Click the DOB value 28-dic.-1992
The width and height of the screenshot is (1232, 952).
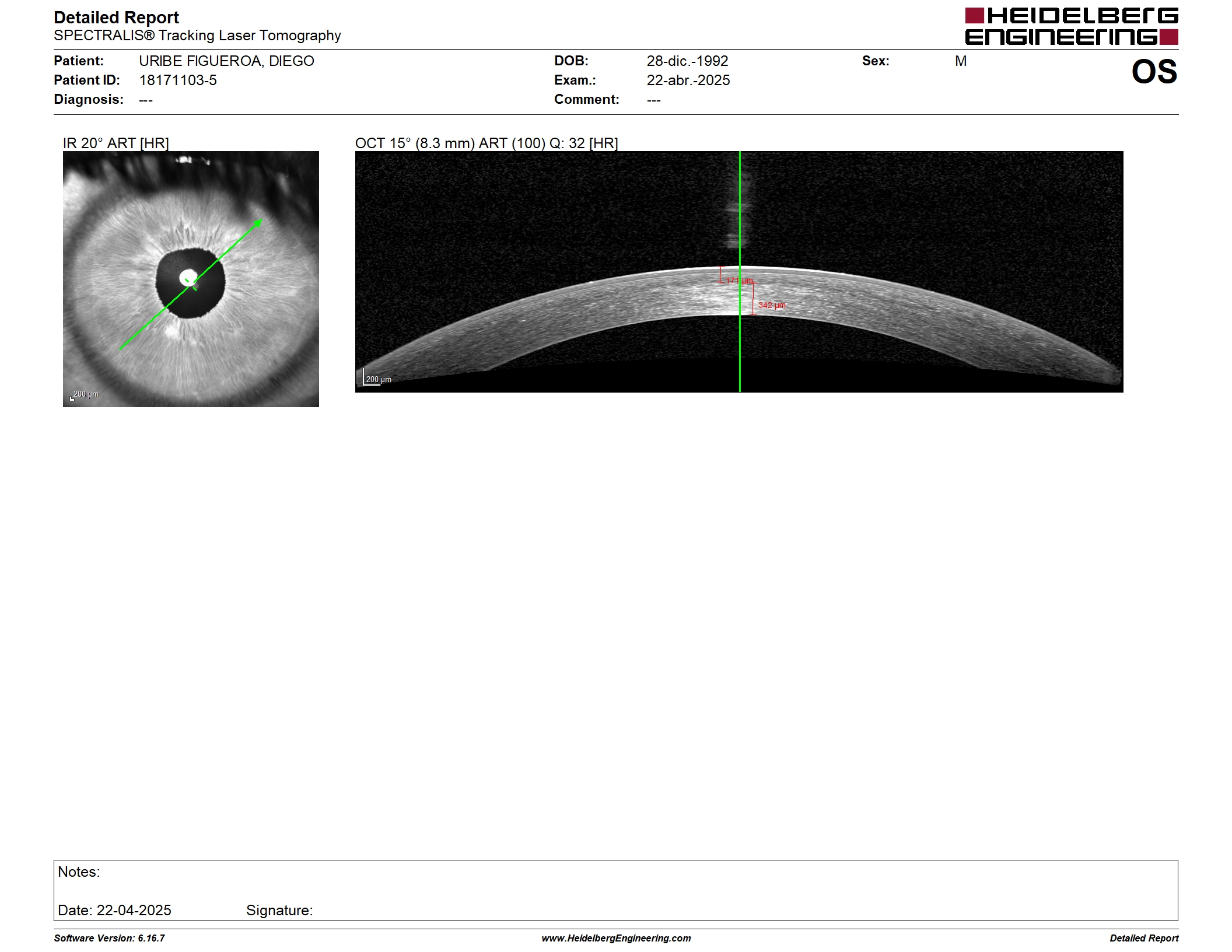[687, 61]
